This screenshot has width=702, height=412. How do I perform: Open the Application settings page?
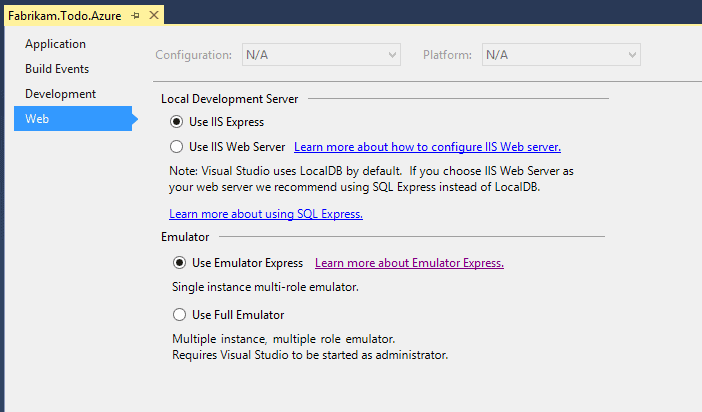[x=56, y=44]
